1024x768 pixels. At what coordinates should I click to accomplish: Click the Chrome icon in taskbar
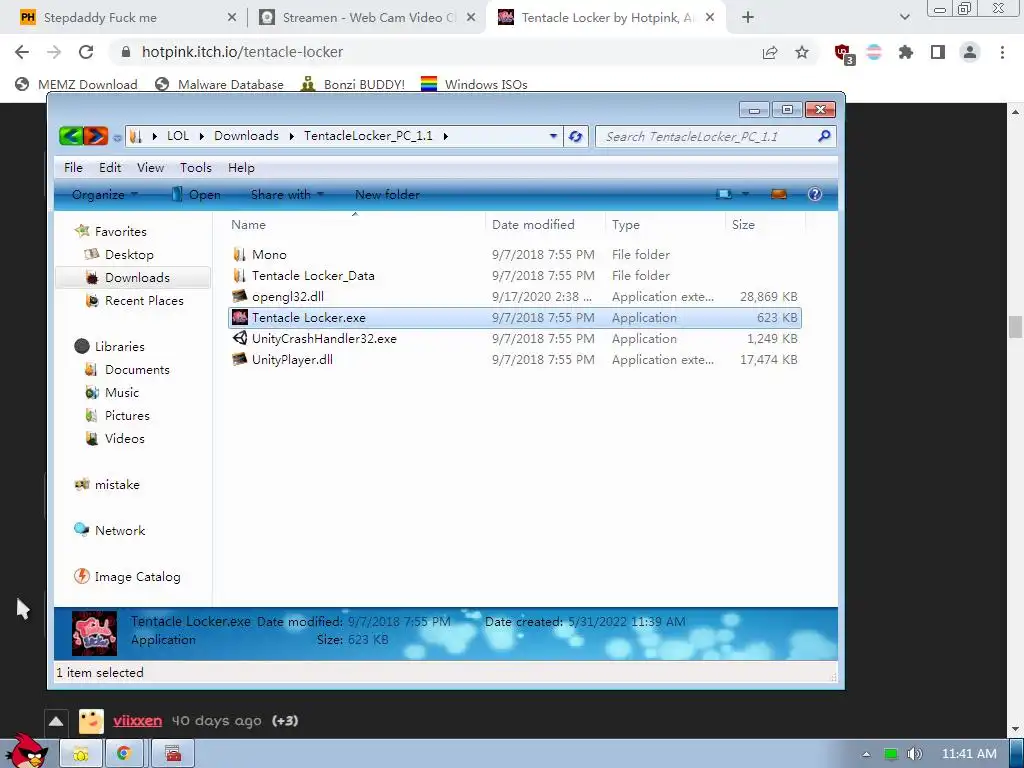pos(123,754)
